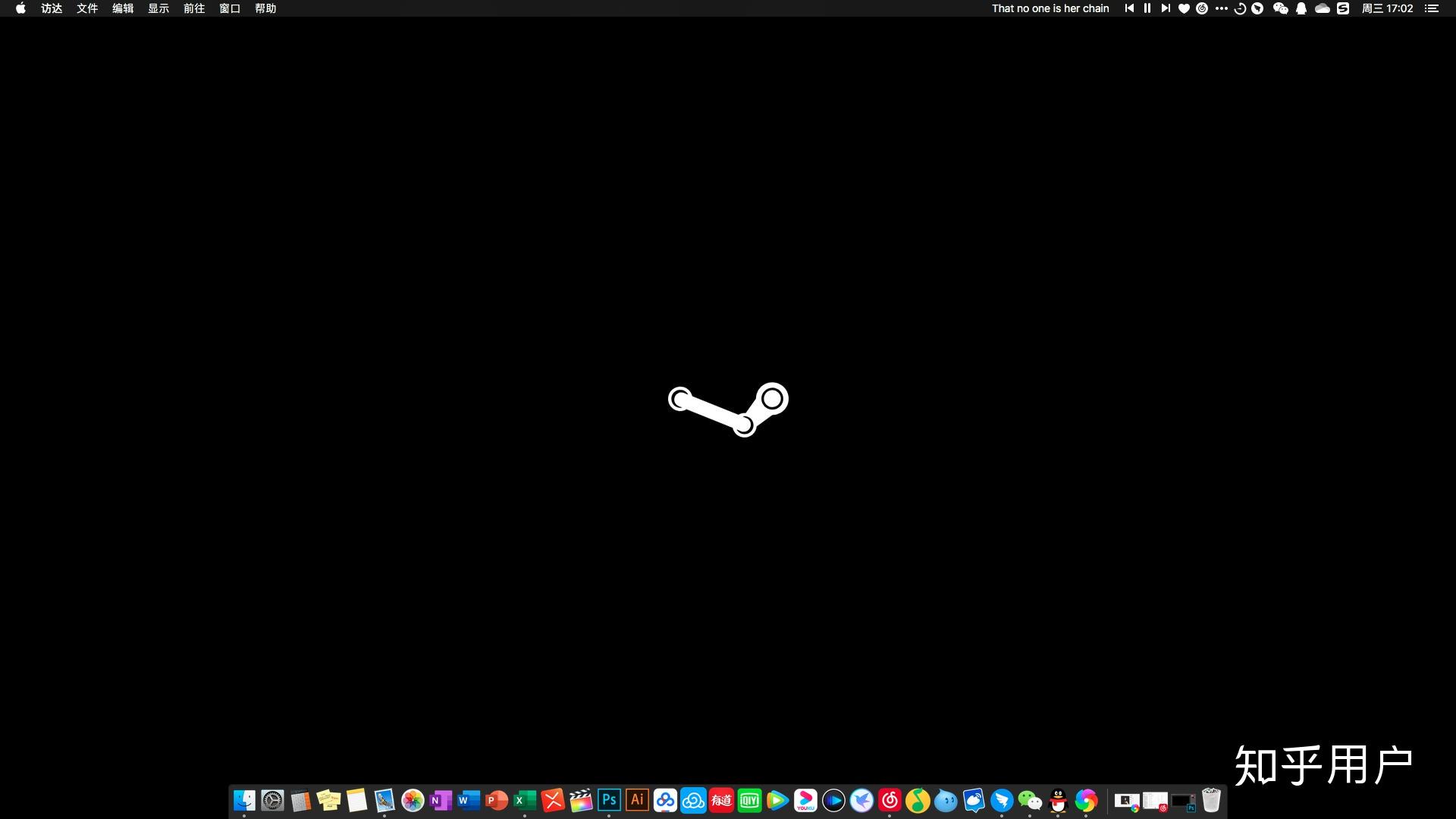Open Photoshop from the dock

pyautogui.click(x=609, y=800)
